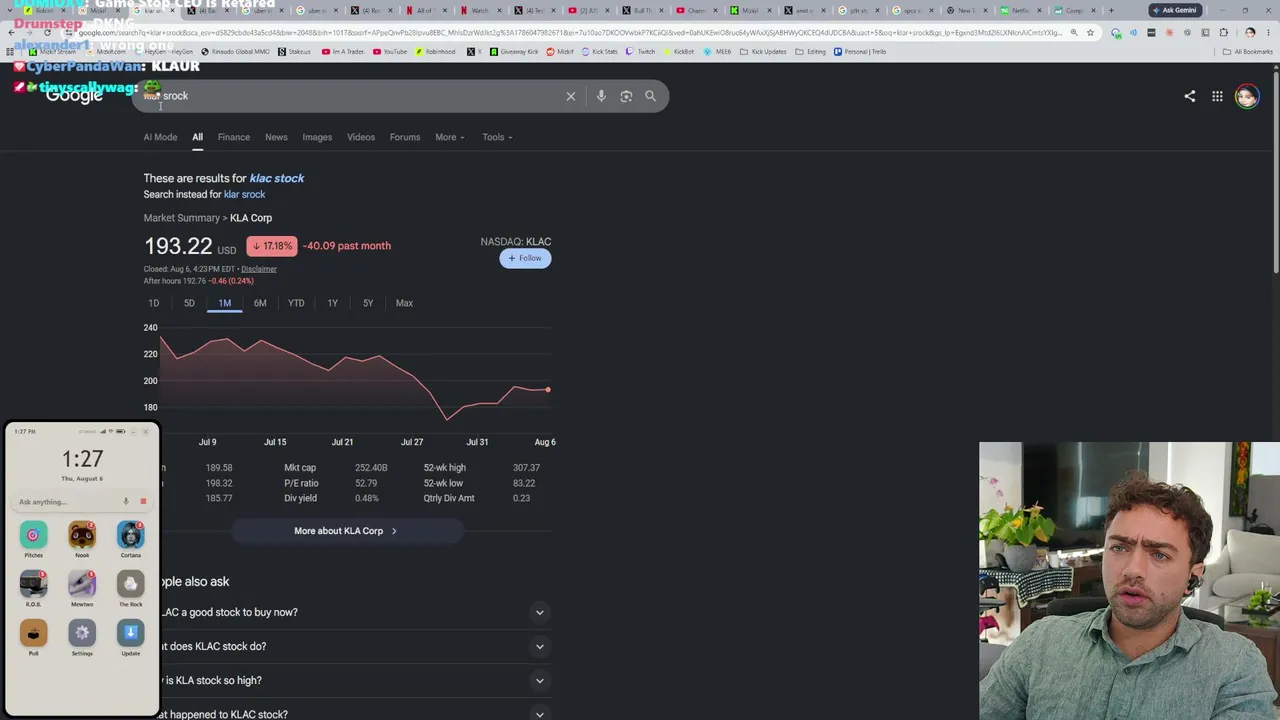Open the Nook app on the phone
The image size is (1280, 720).
pos(82,536)
